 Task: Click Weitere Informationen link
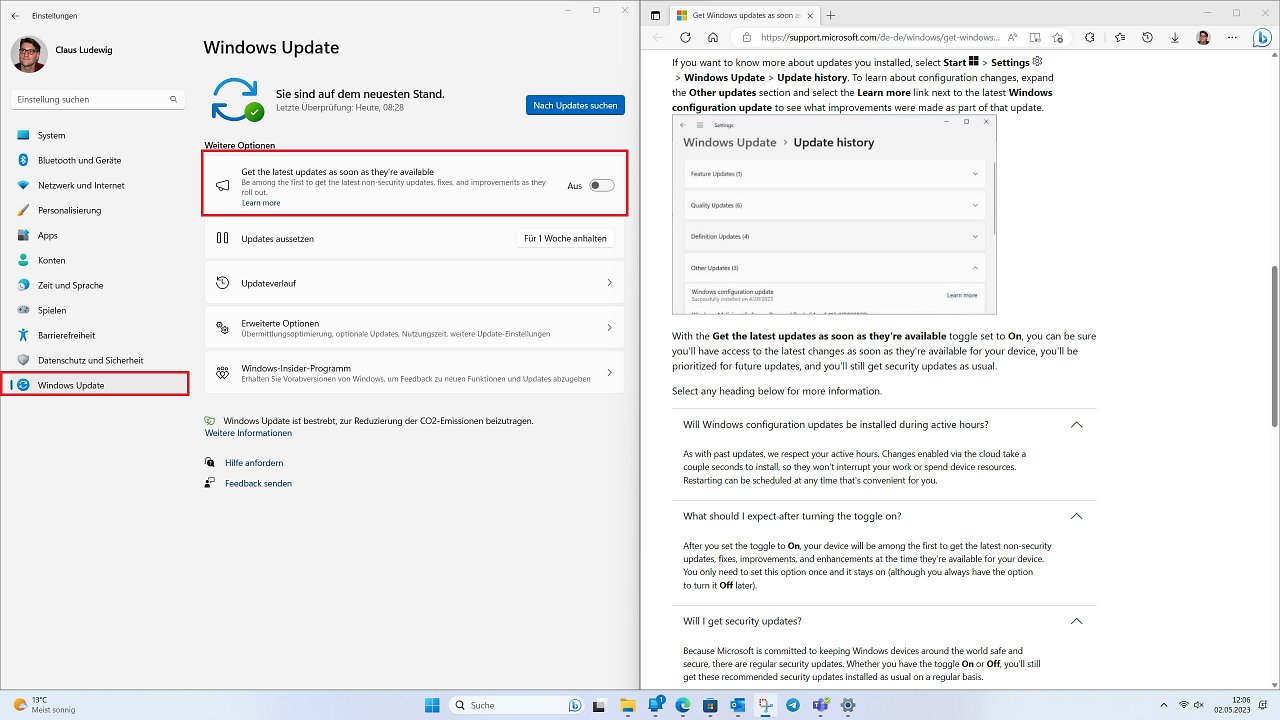point(249,433)
